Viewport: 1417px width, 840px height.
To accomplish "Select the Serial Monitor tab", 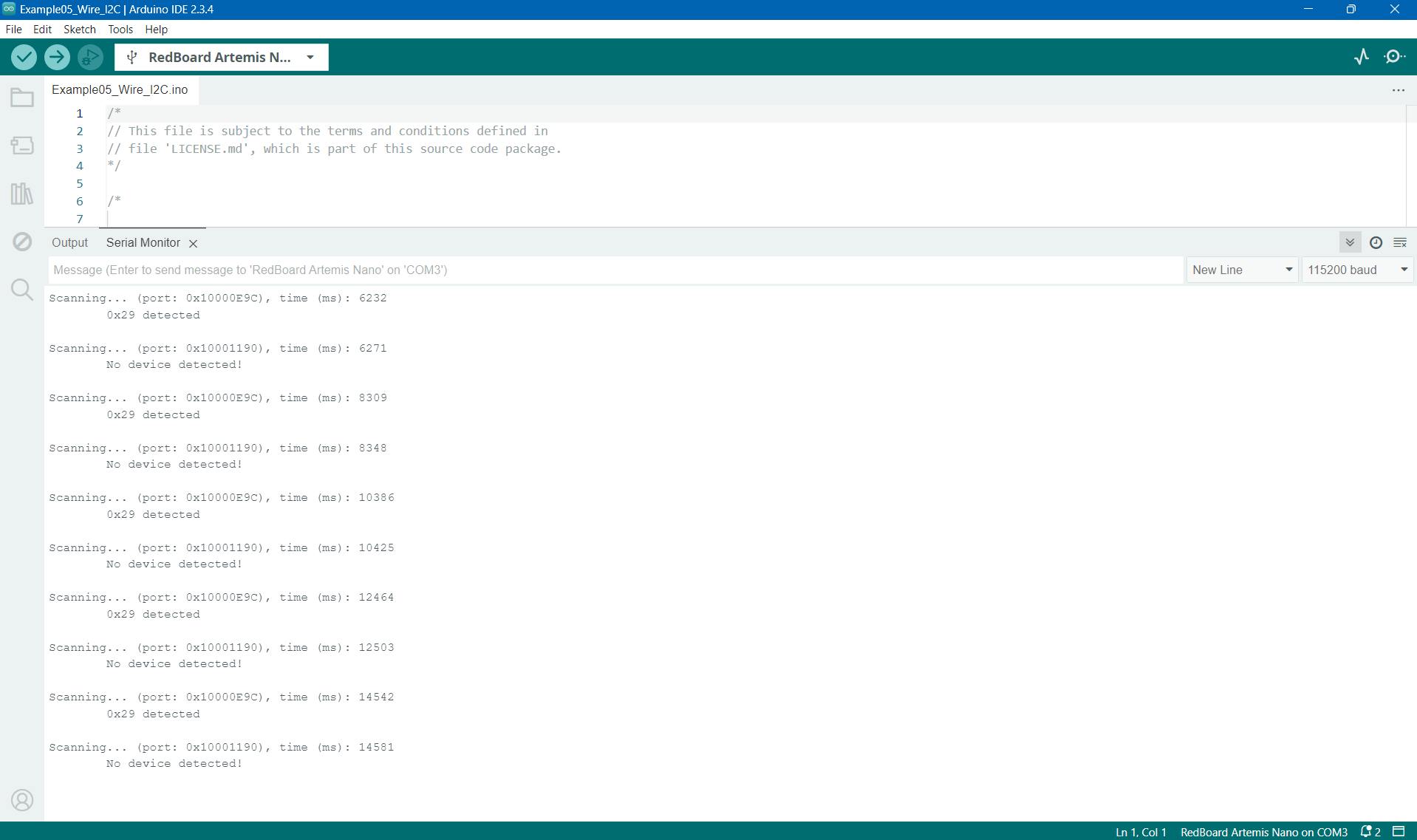I will click(143, 242).
